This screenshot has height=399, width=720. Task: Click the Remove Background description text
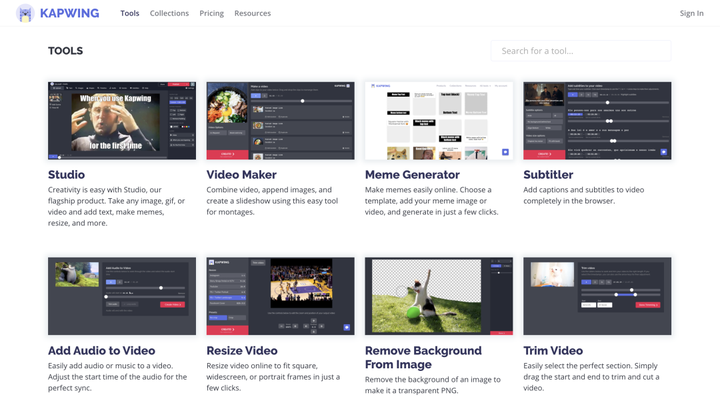pos(433,385)
